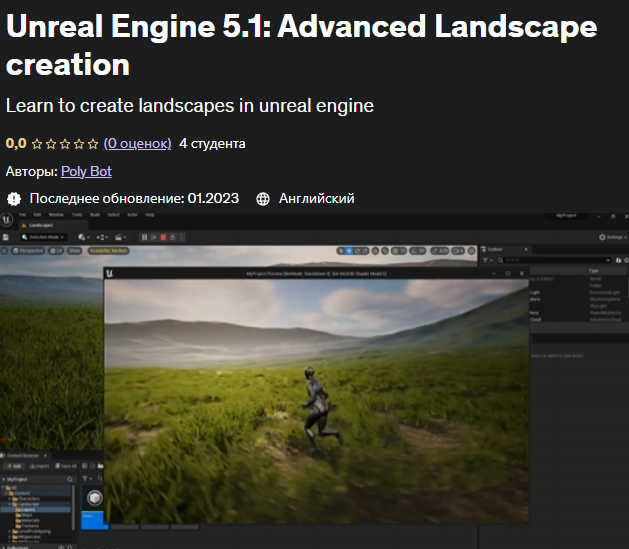
Task: Open Settings in the editor's top-right
Action: click(613, 237)
